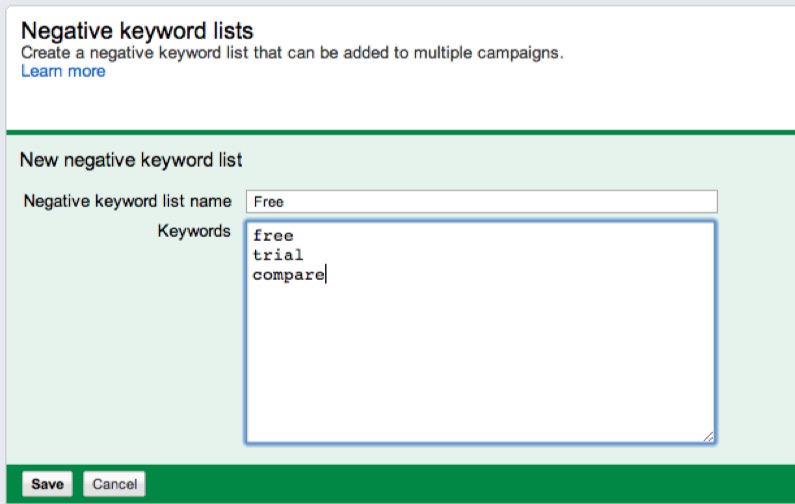
Task: Click the green footer bar right of Cancel
Action: coord(470,484)
